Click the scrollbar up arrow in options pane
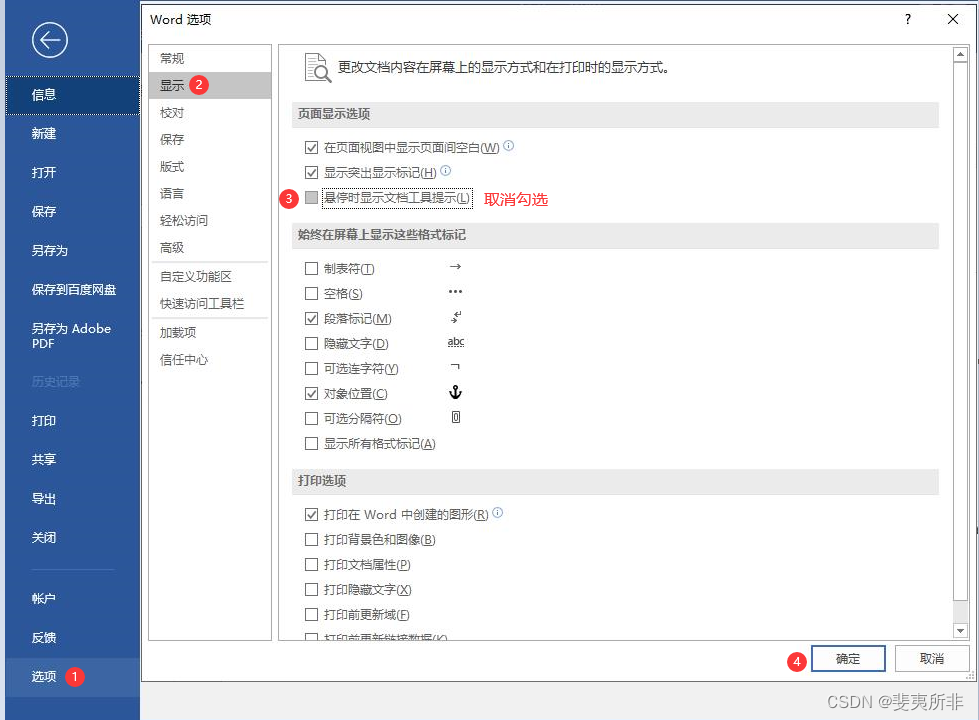979x720 pixels. pos(960,55)
